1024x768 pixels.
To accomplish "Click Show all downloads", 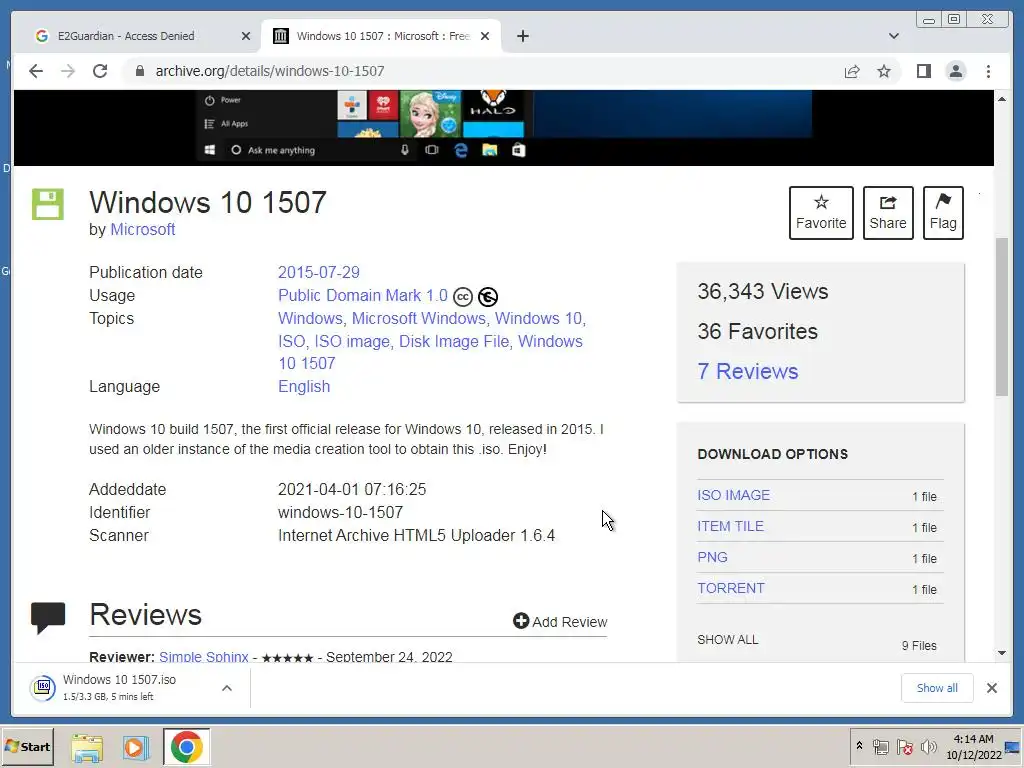I will 937,688.
